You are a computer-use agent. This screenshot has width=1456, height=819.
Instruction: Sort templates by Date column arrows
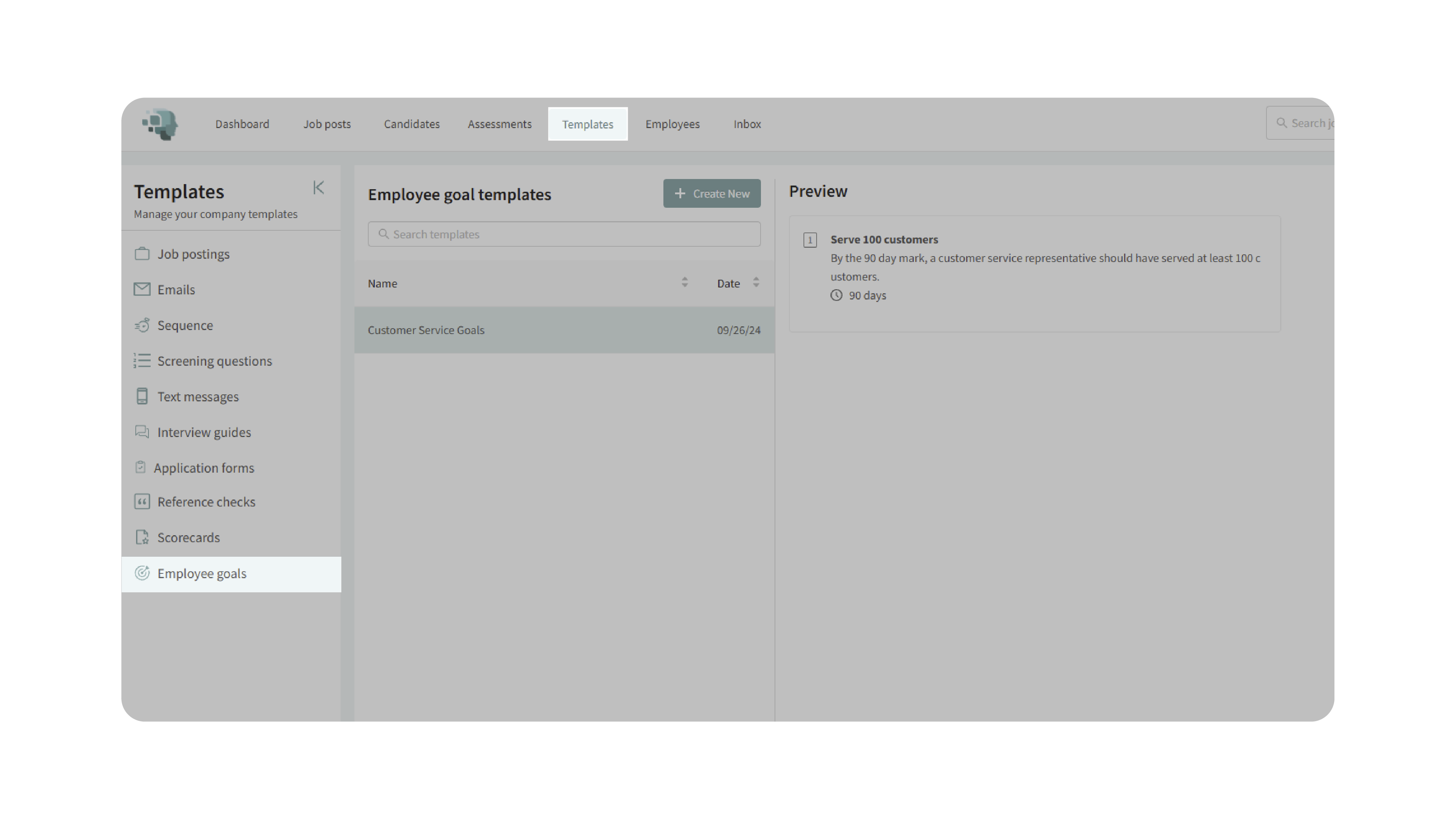pos(756,283)
